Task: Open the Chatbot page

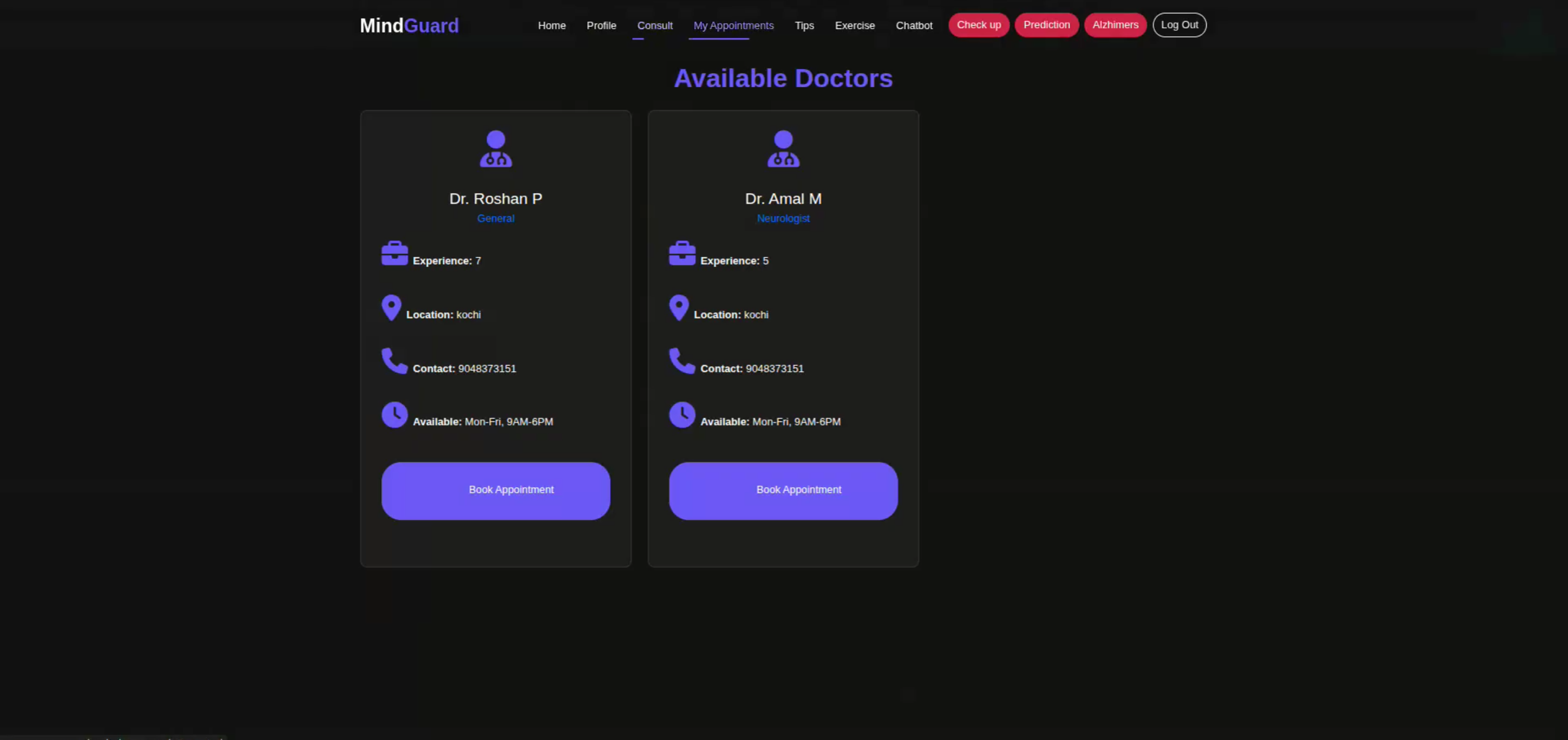Action: [x=914, y=25]
